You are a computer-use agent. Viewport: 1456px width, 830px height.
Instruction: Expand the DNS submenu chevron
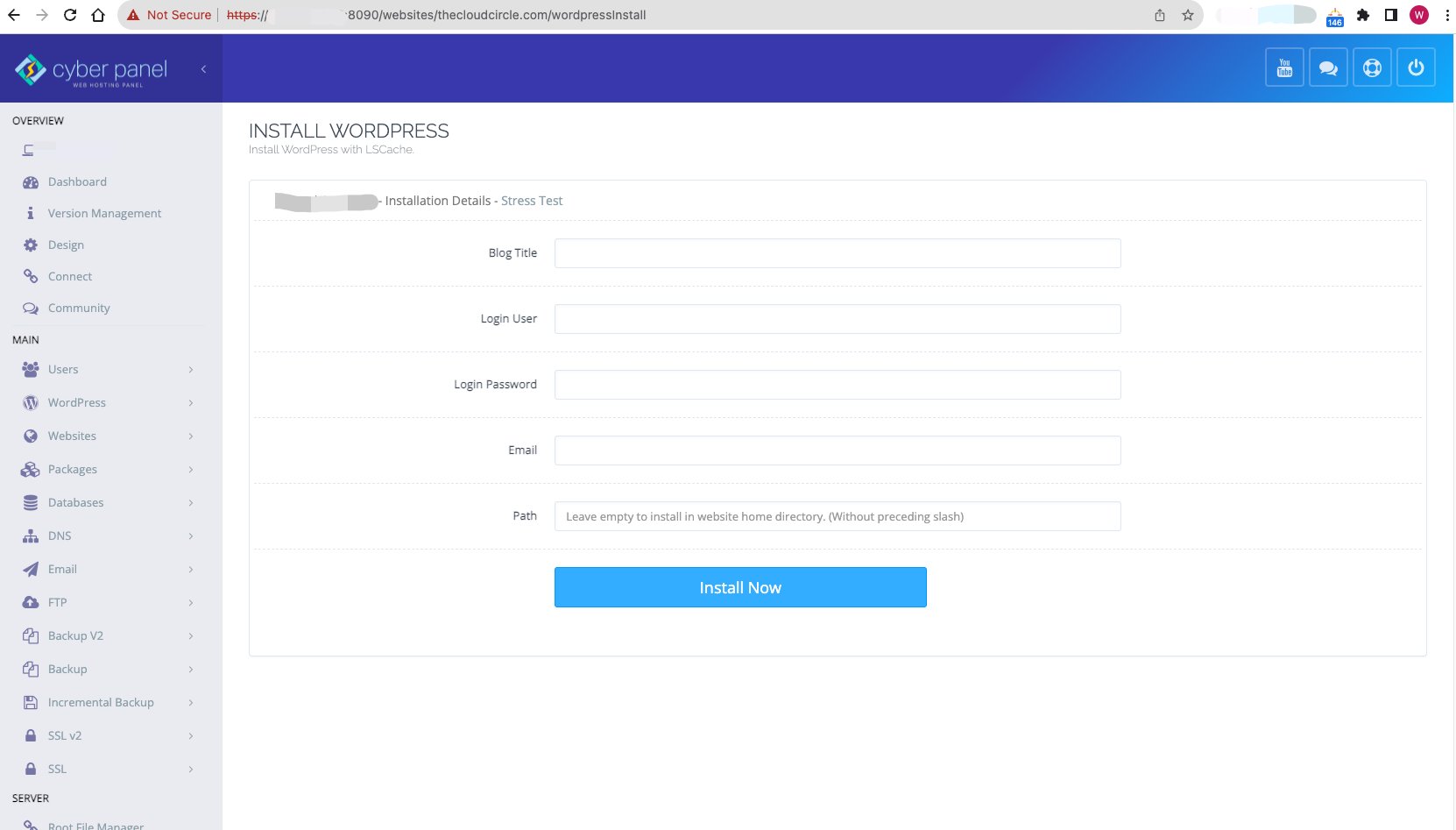(190, 536)
